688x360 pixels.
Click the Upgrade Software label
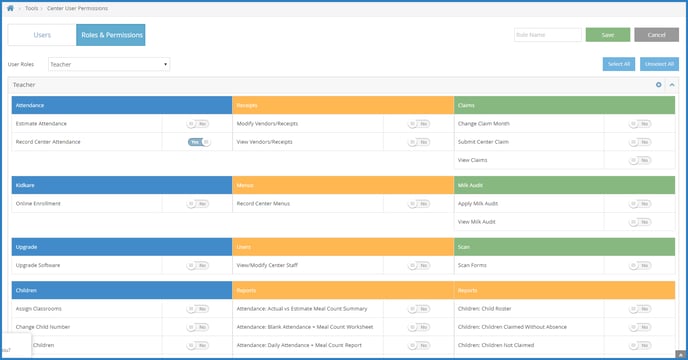point(38,265)
